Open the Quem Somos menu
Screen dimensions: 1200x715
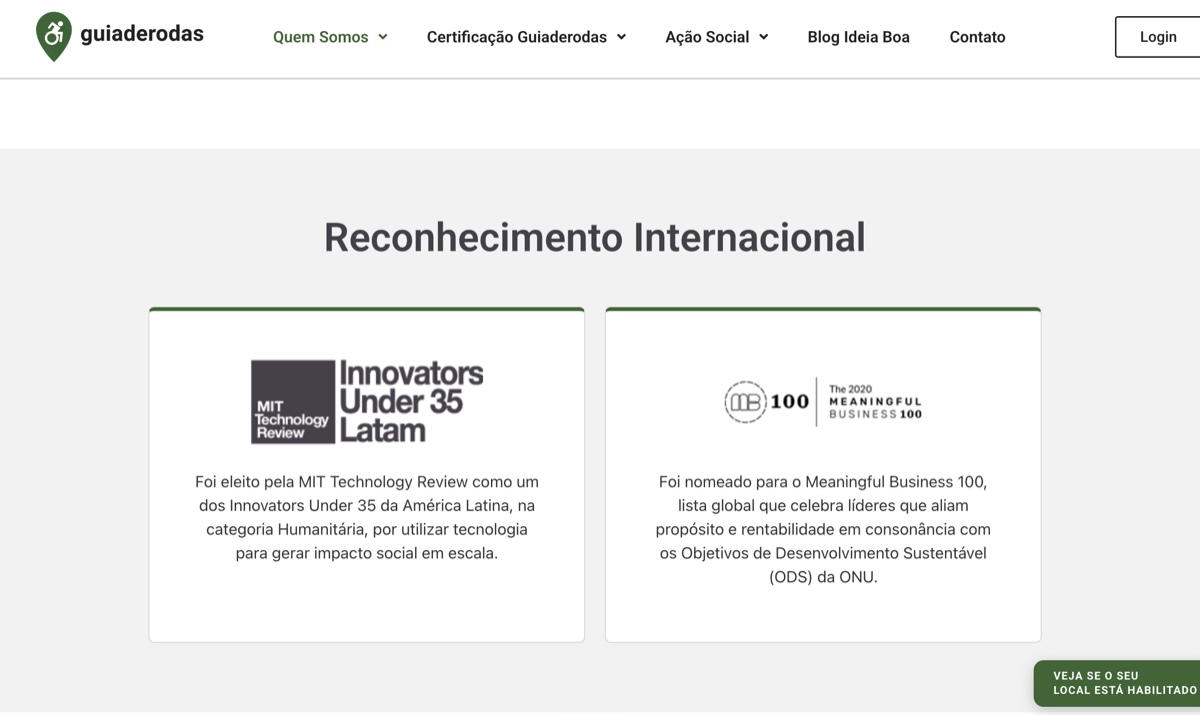321,37
